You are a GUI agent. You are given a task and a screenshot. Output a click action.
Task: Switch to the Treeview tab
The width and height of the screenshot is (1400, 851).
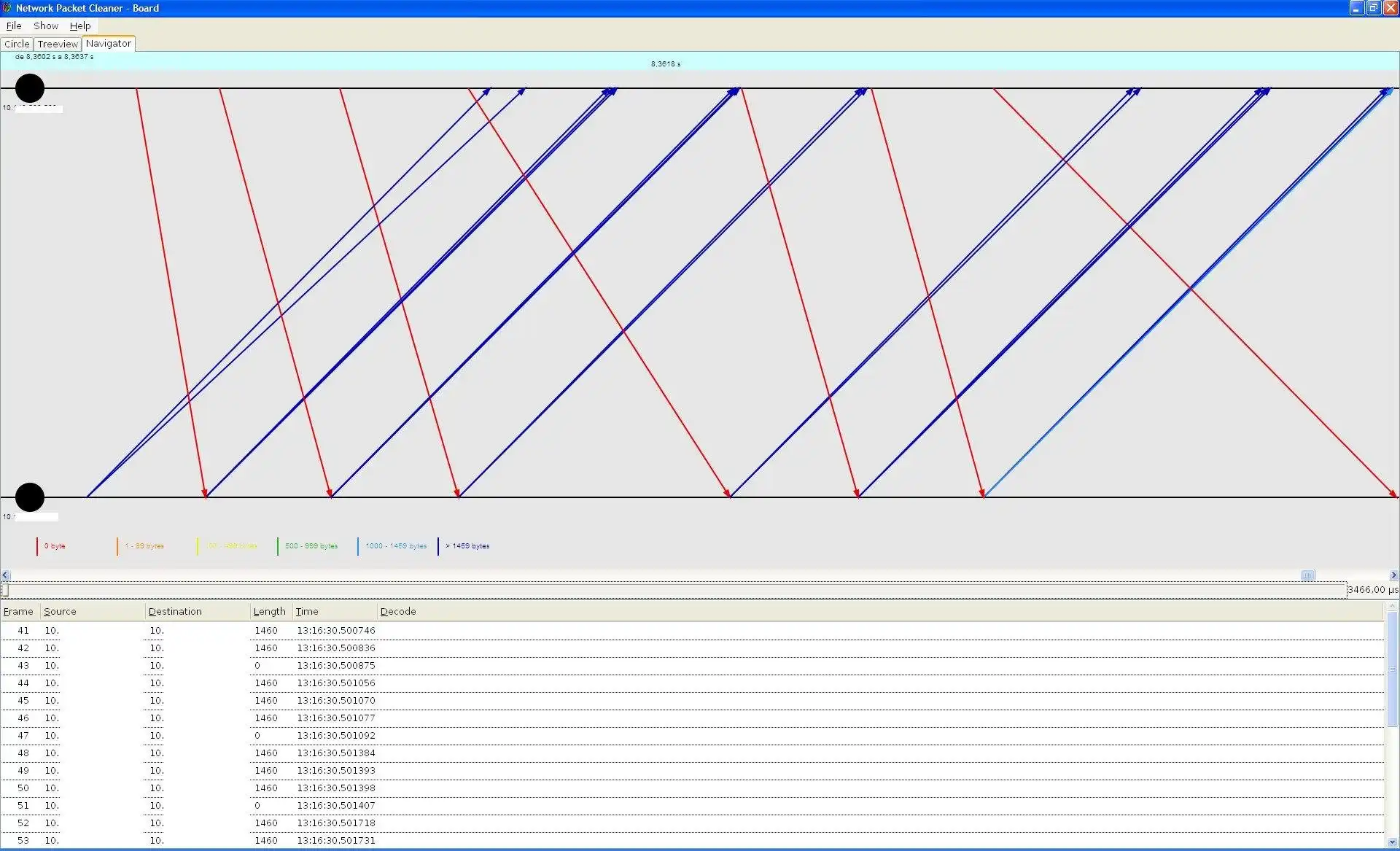tap(58, 44)
